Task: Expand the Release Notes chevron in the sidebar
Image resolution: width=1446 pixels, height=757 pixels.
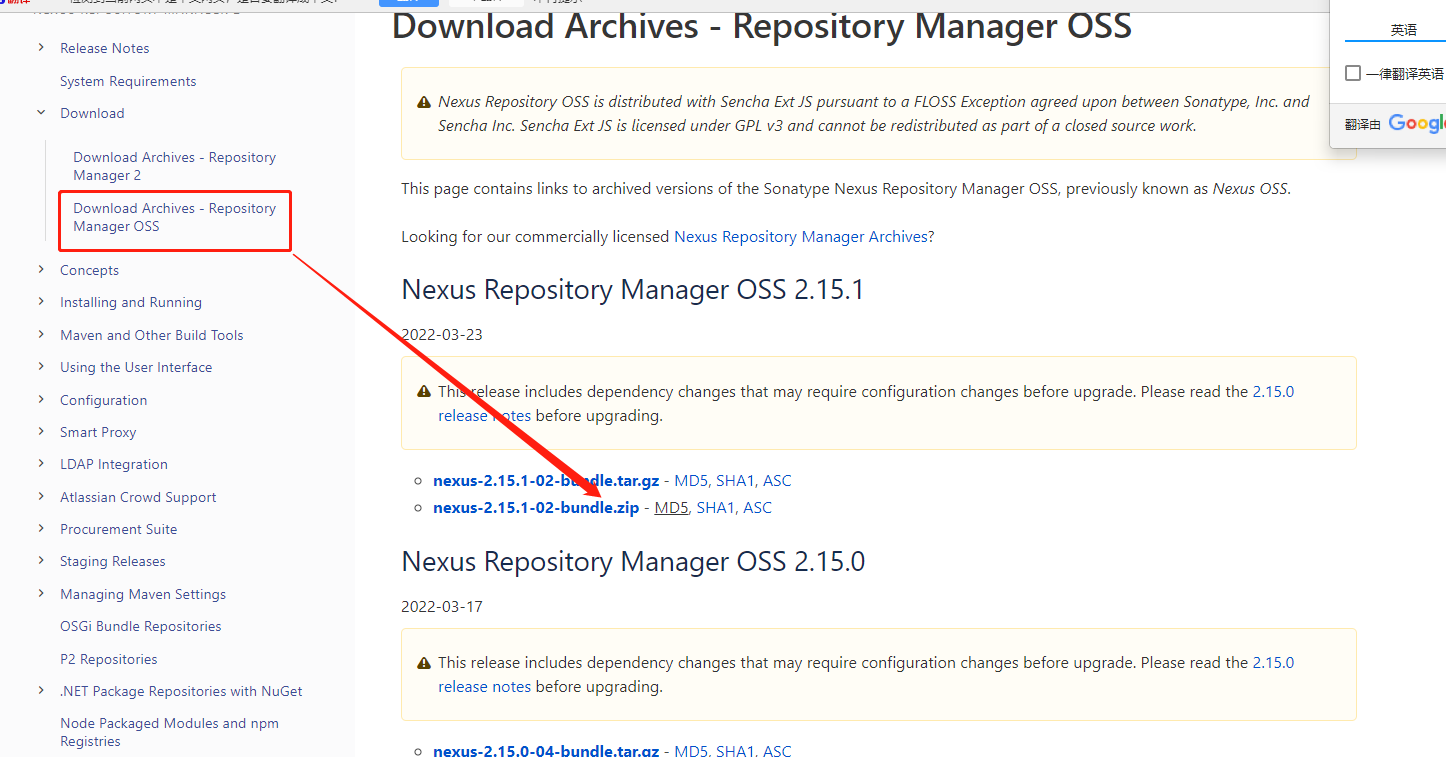Action: point(41,48)
